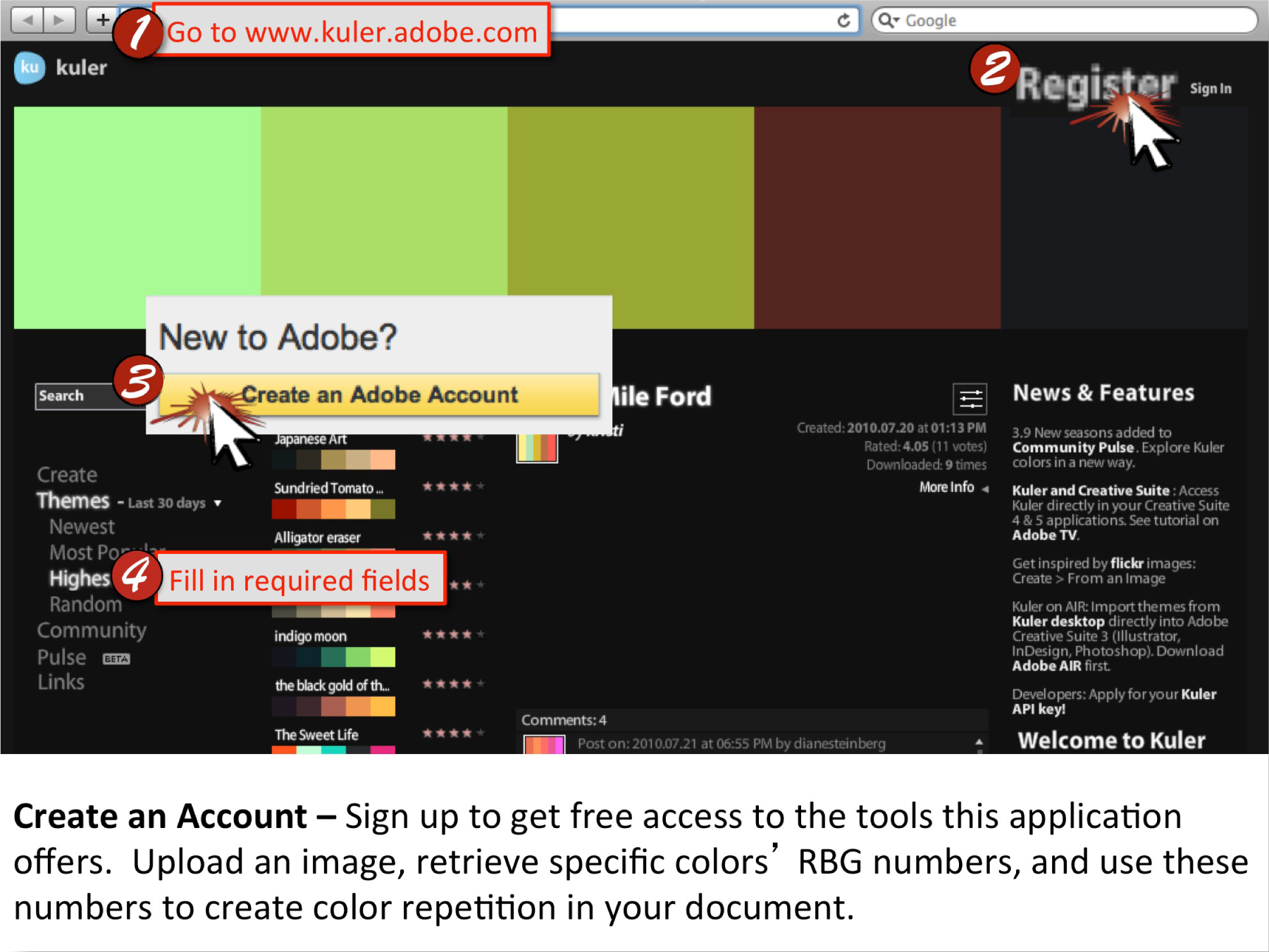Click the kuler logo icon
Image resolution: width=1269 pixels, height=952 pixels.
click(x=30, y=68)
